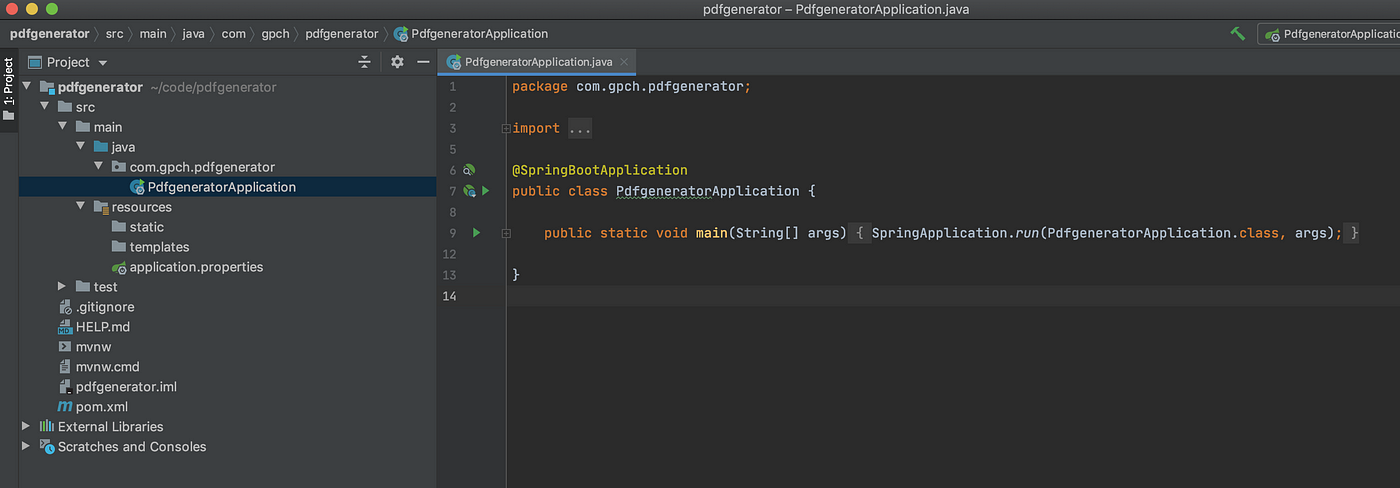The width and height of the screenshot is (1400, 488).
Task: Click Spring bean gutter icon on line 6
Action: [x=468, y=170]
